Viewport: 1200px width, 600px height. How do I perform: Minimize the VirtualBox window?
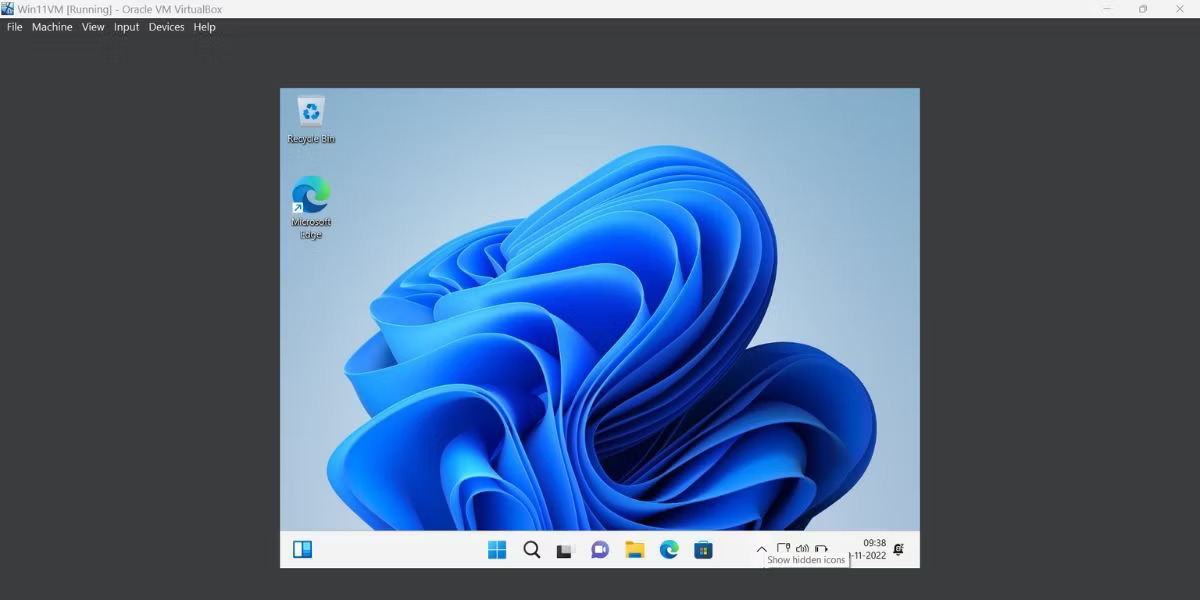coord(1107,9)
